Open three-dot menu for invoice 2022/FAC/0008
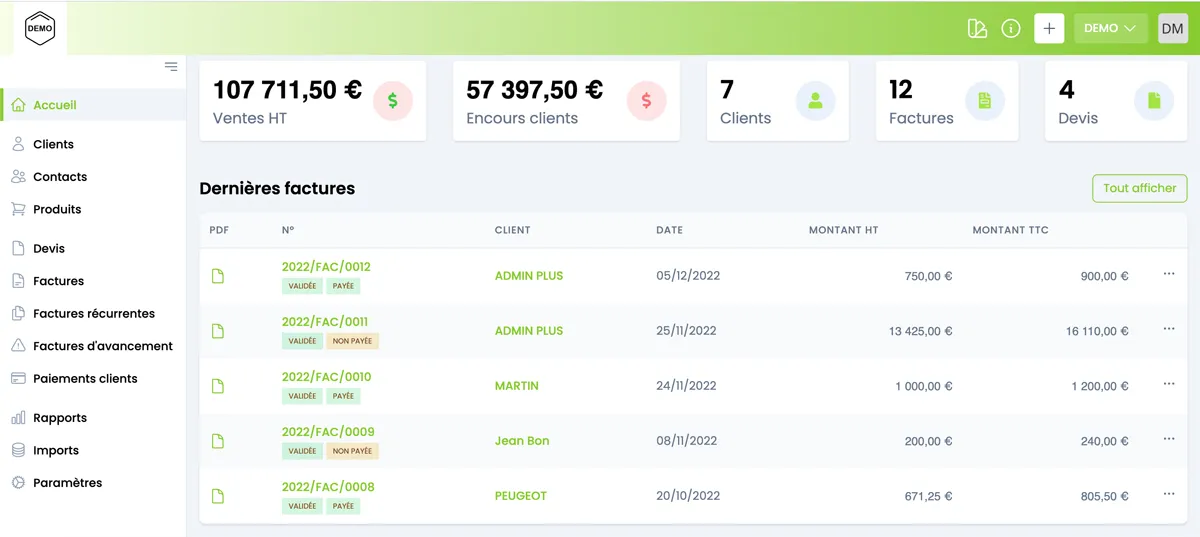 1168,494
